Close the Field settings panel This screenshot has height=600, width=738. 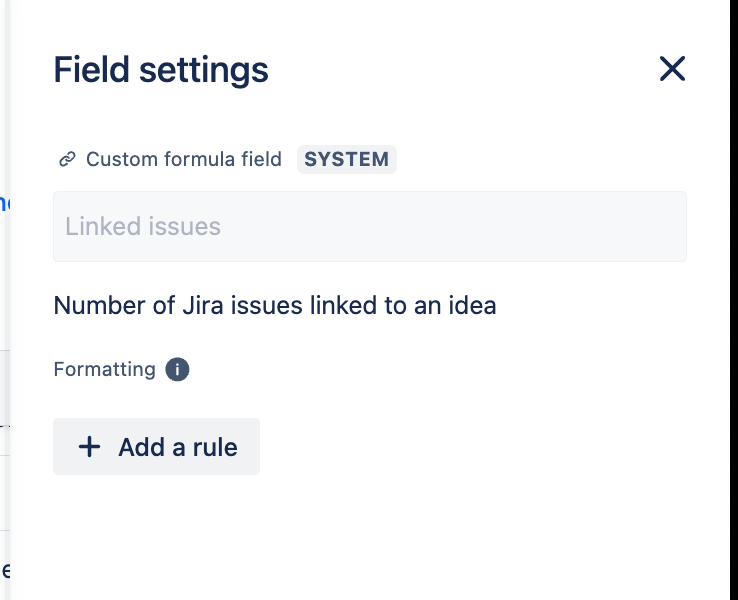[672, 69]
